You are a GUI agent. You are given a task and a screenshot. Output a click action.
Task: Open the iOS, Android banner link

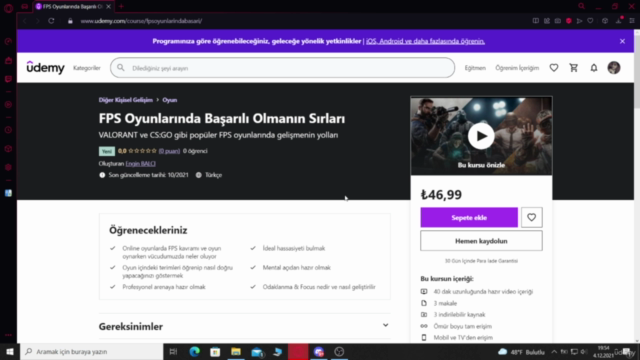pos(425,41)
